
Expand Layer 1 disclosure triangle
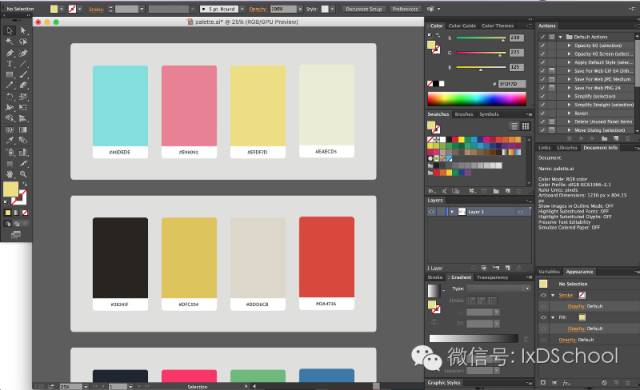[452, 212]
